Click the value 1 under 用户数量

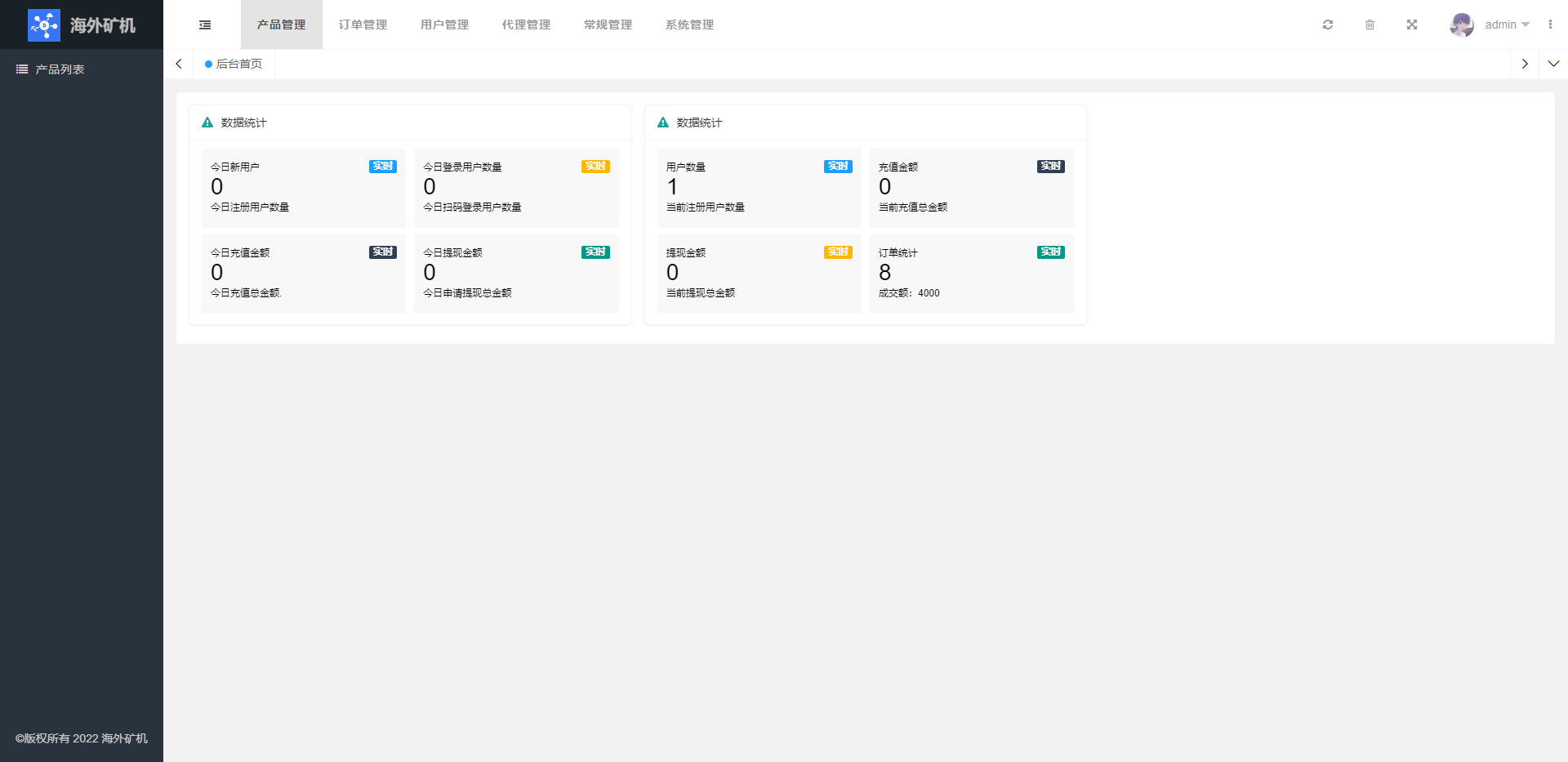673,187
